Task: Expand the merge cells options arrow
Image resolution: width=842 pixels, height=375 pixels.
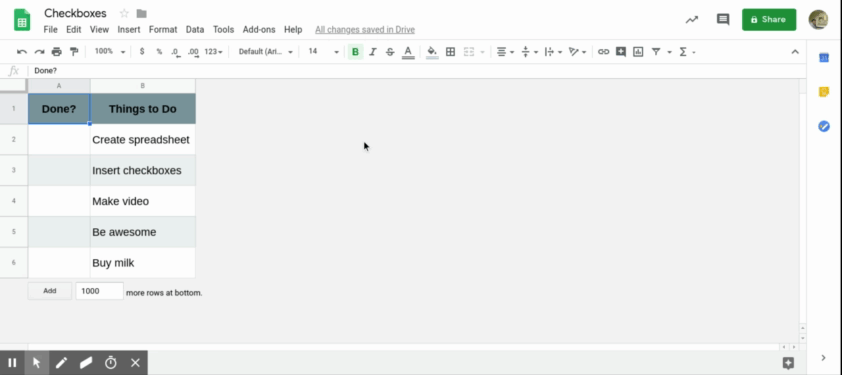Action: point(482,52)
